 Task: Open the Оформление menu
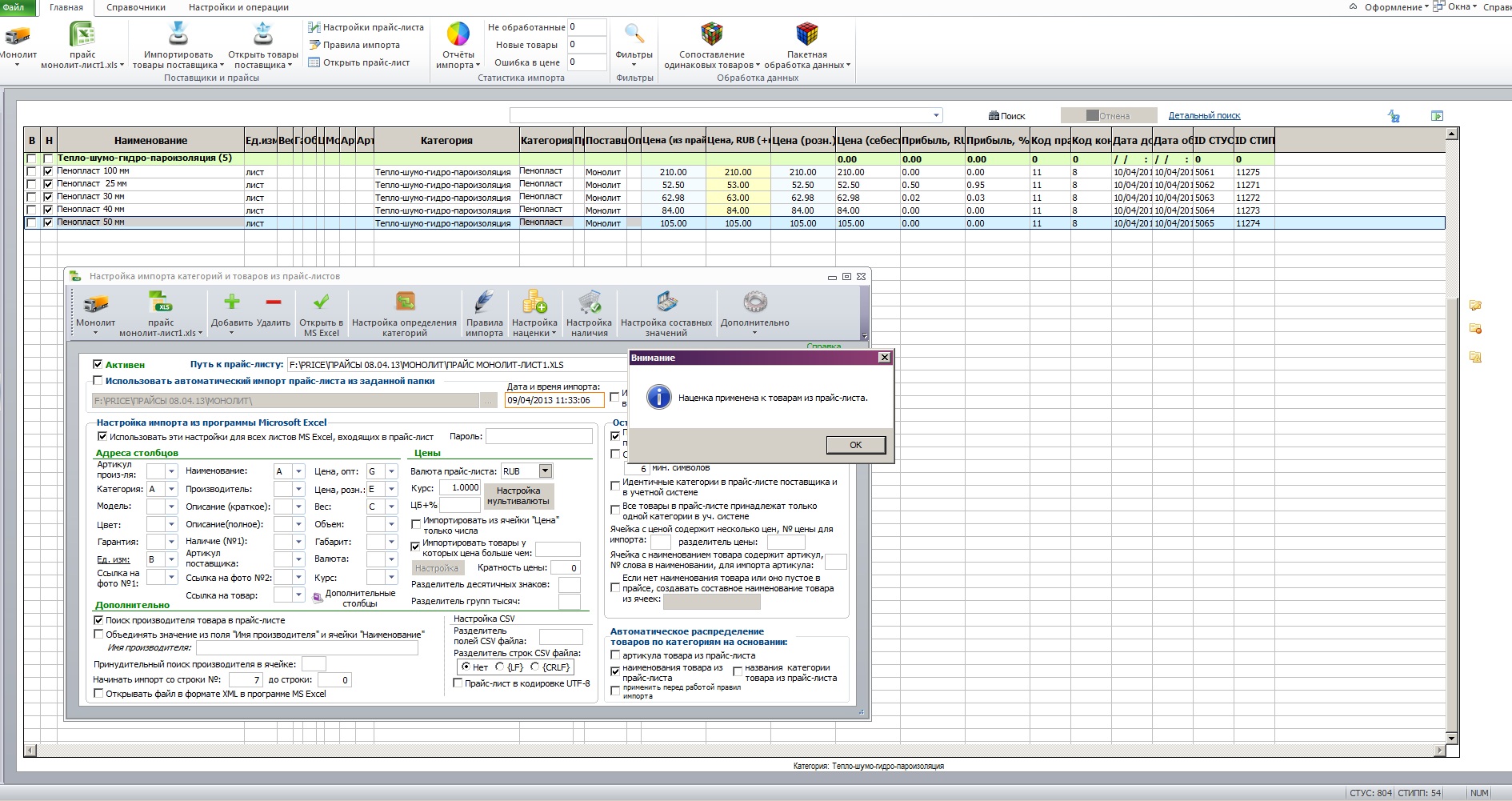point(1396,7)
